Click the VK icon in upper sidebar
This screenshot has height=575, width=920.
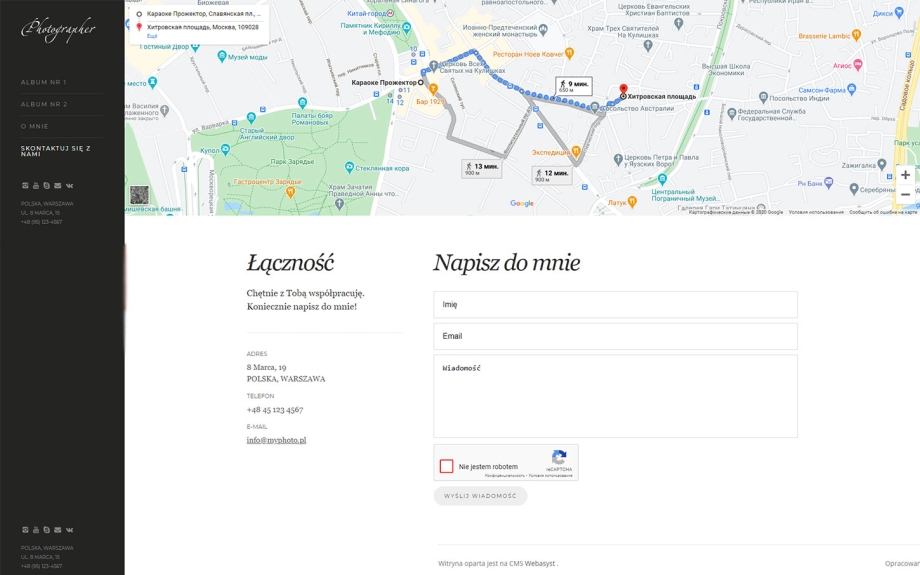[69, 186]
